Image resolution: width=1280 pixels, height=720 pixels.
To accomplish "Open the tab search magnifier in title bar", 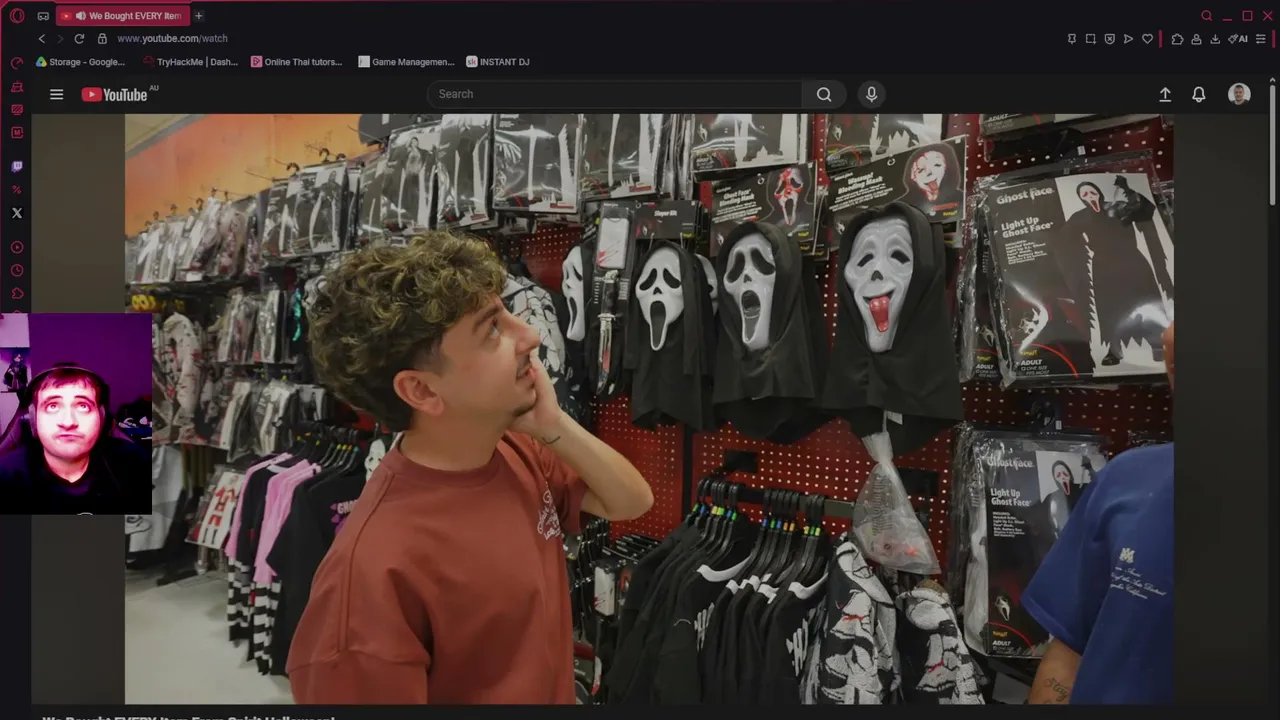I will (1207, 16).
